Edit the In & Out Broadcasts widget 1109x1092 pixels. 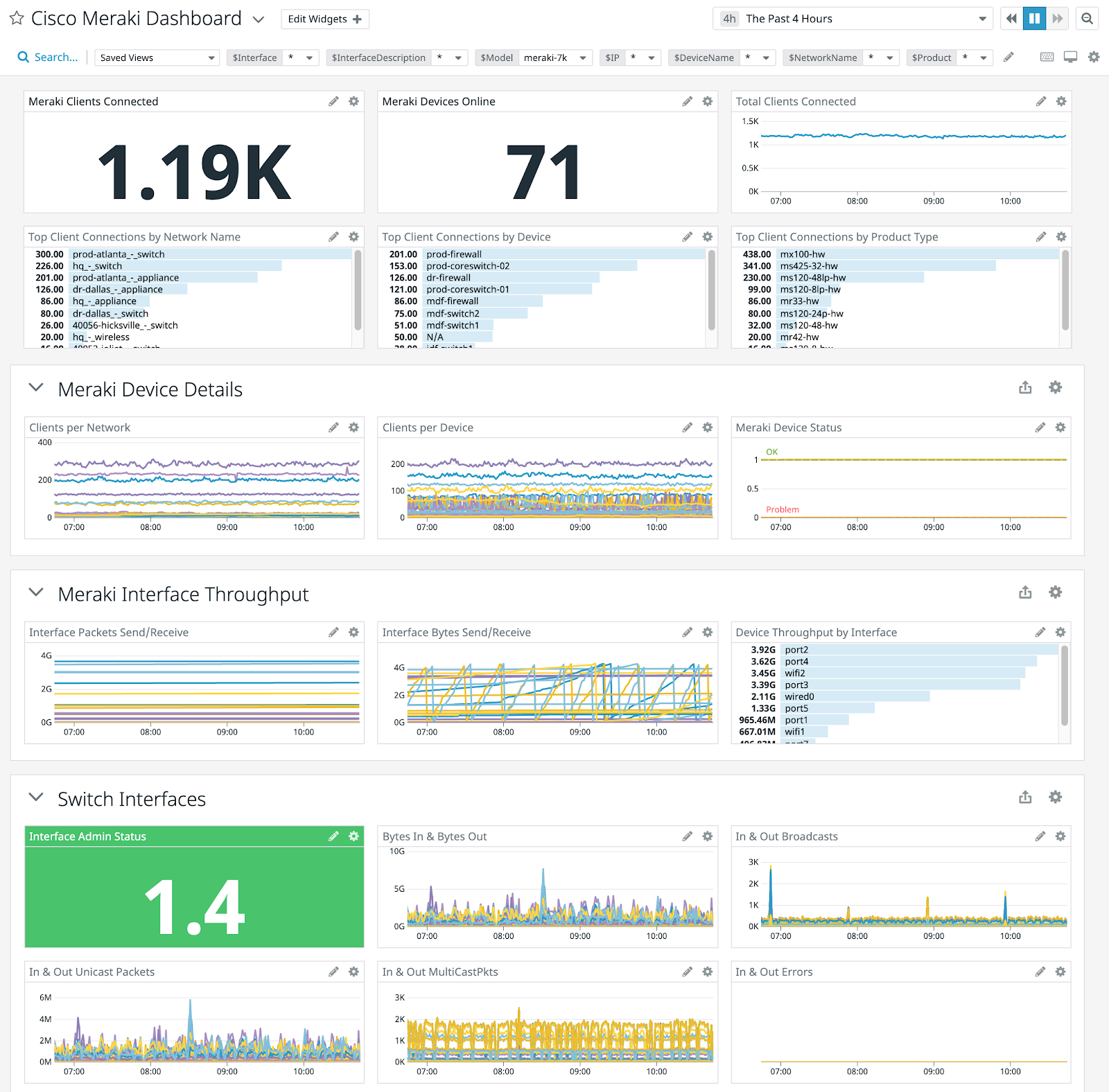[1040, 836]
